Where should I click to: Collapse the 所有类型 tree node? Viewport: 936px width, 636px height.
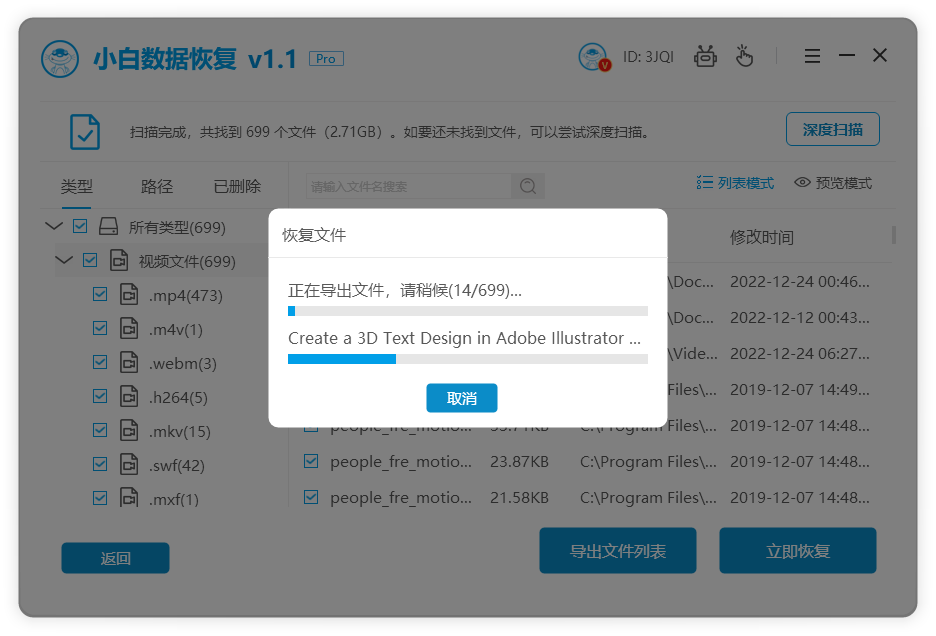pyautogui.click(x=54, y=226)
